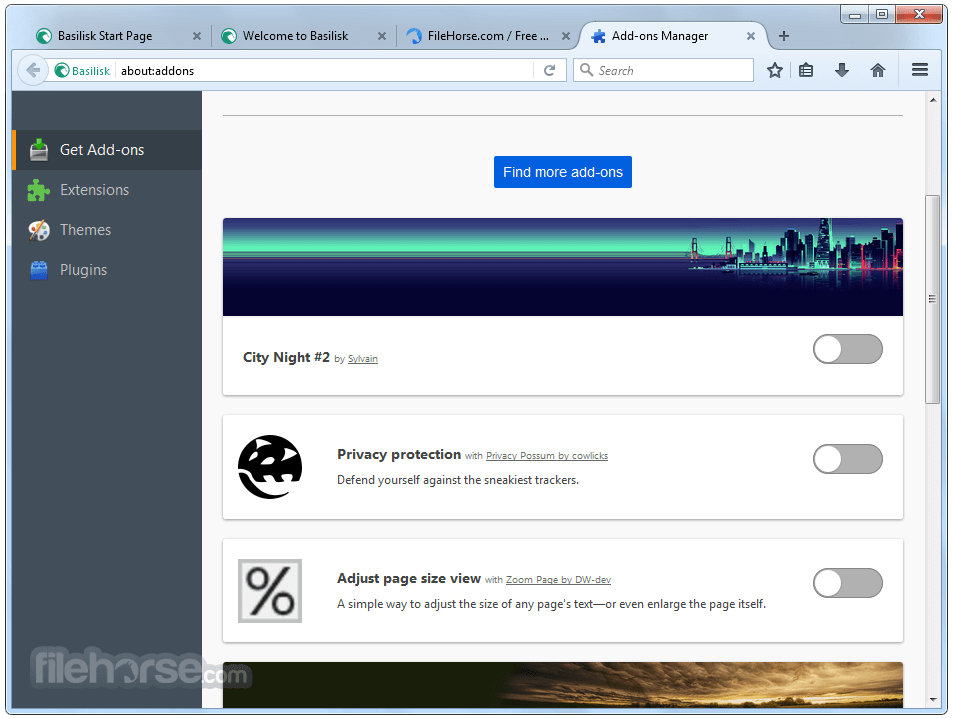This screenshot has height=719, width=953.
Task: Click the Get Add-ons sidebar icon
Action: click(x=39, y=150)
